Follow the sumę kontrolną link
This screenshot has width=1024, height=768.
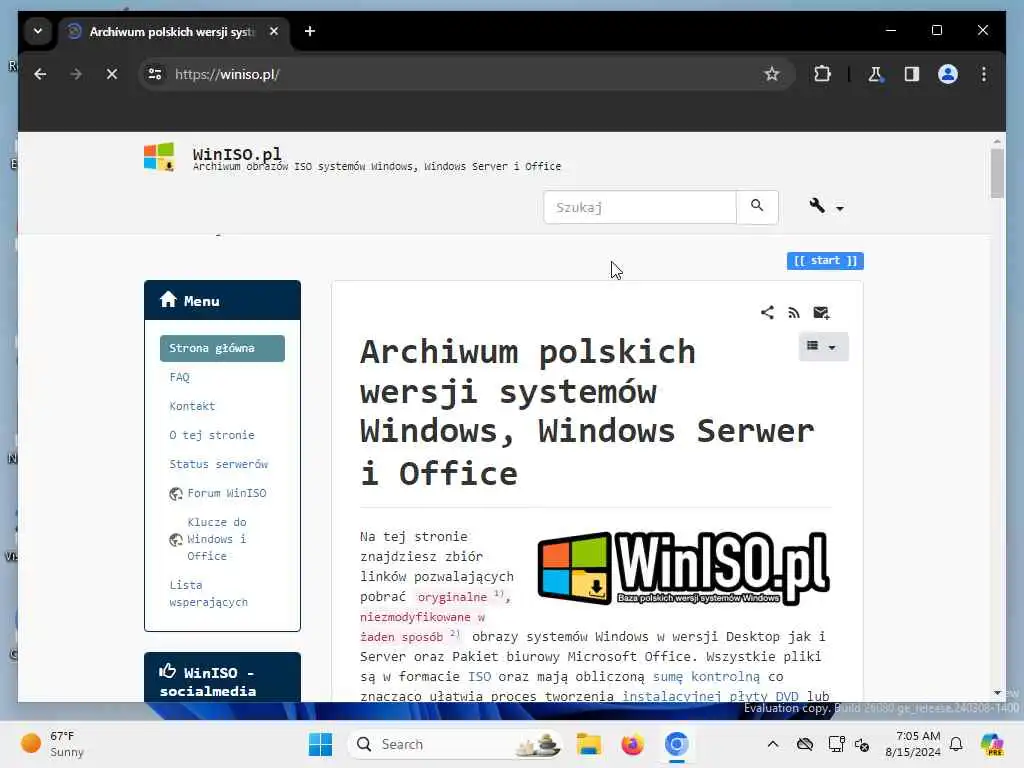[706, 677]
